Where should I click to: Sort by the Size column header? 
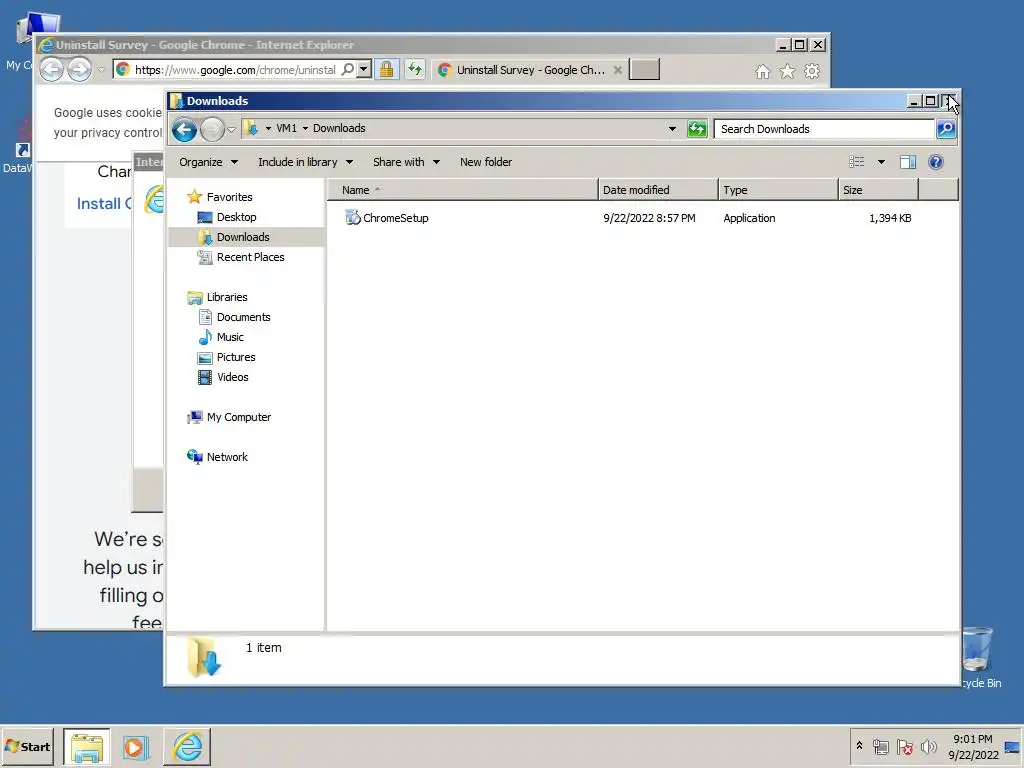(878, 190)
